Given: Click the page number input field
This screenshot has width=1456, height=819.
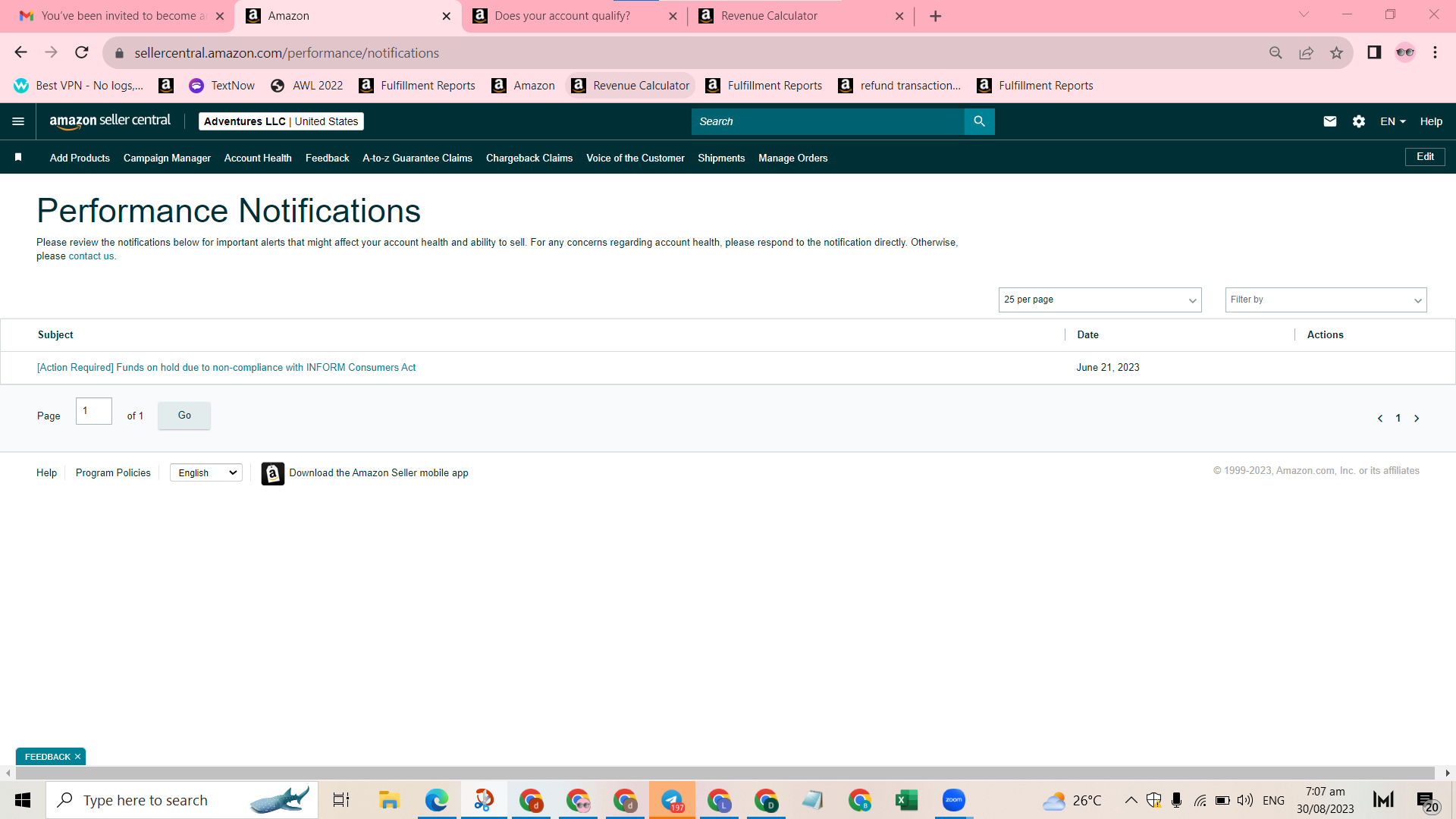Looking at the screenshot, I should (94, 411).
